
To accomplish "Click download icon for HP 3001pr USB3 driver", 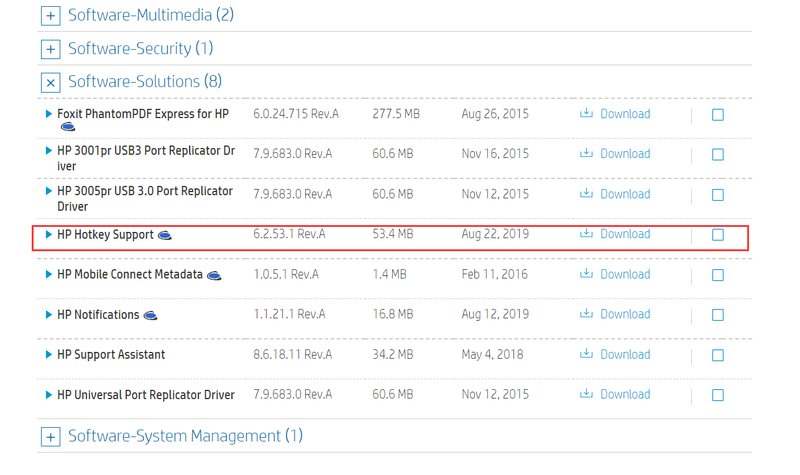I will tap(586, 153).
